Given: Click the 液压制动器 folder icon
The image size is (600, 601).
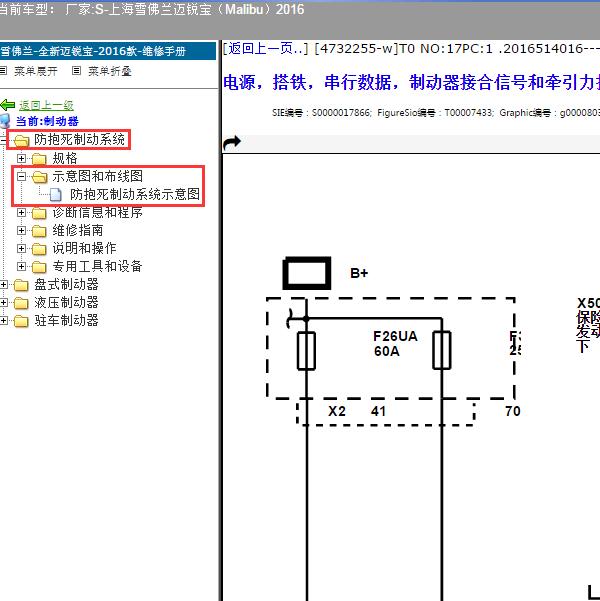Looking at the screenshot, I should tap(21, 303).
